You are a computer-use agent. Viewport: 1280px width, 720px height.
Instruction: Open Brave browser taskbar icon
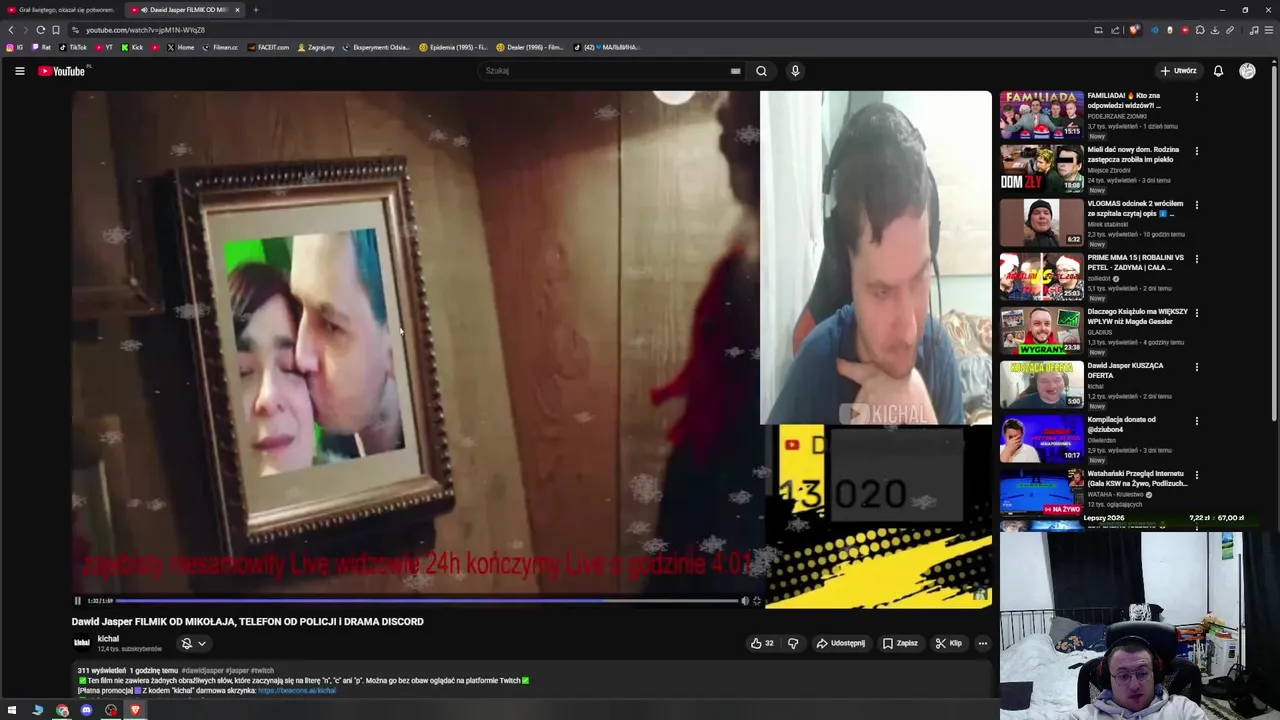coord(134,710)
